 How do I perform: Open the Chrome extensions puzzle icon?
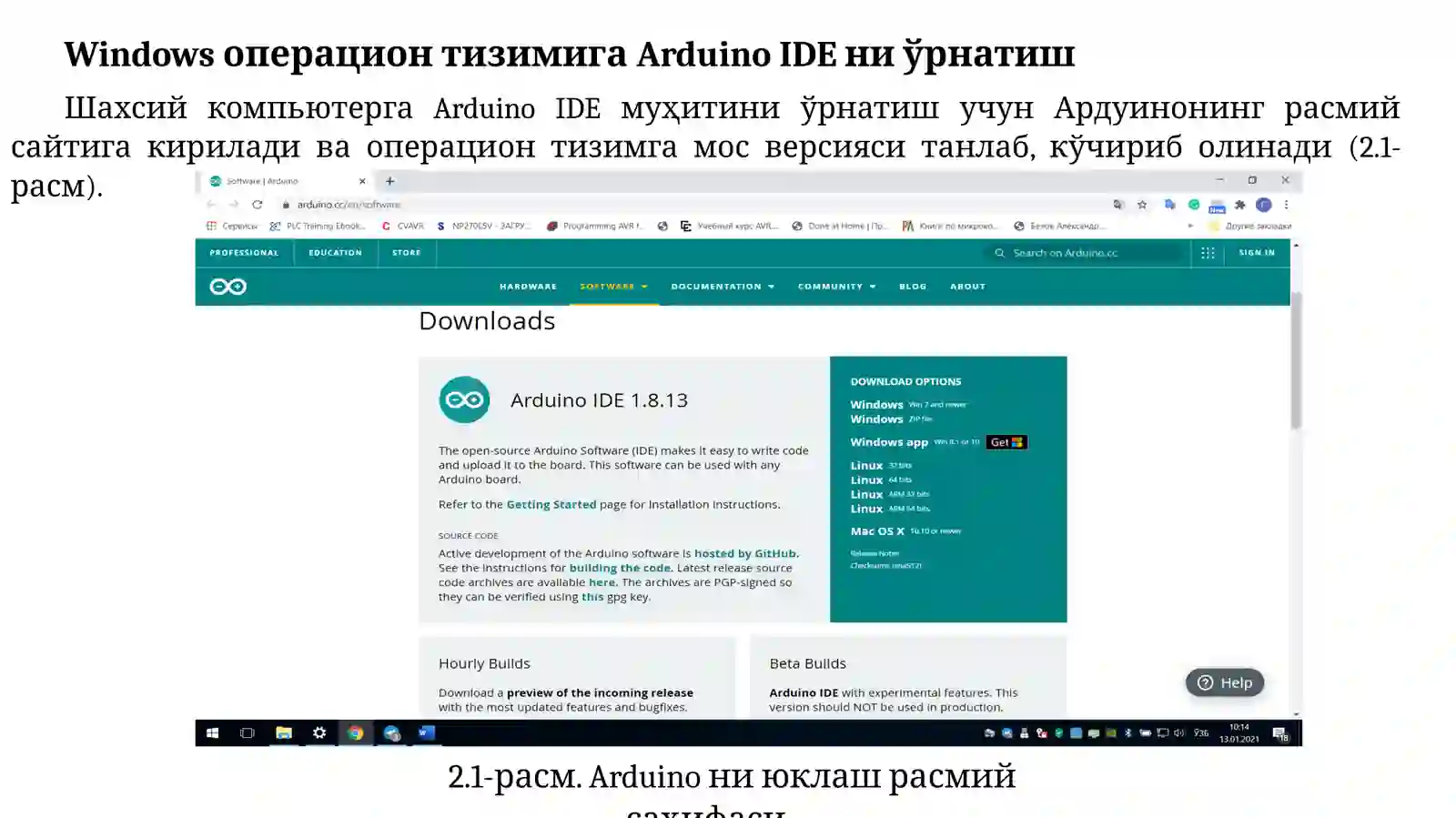coord(1239,205)
